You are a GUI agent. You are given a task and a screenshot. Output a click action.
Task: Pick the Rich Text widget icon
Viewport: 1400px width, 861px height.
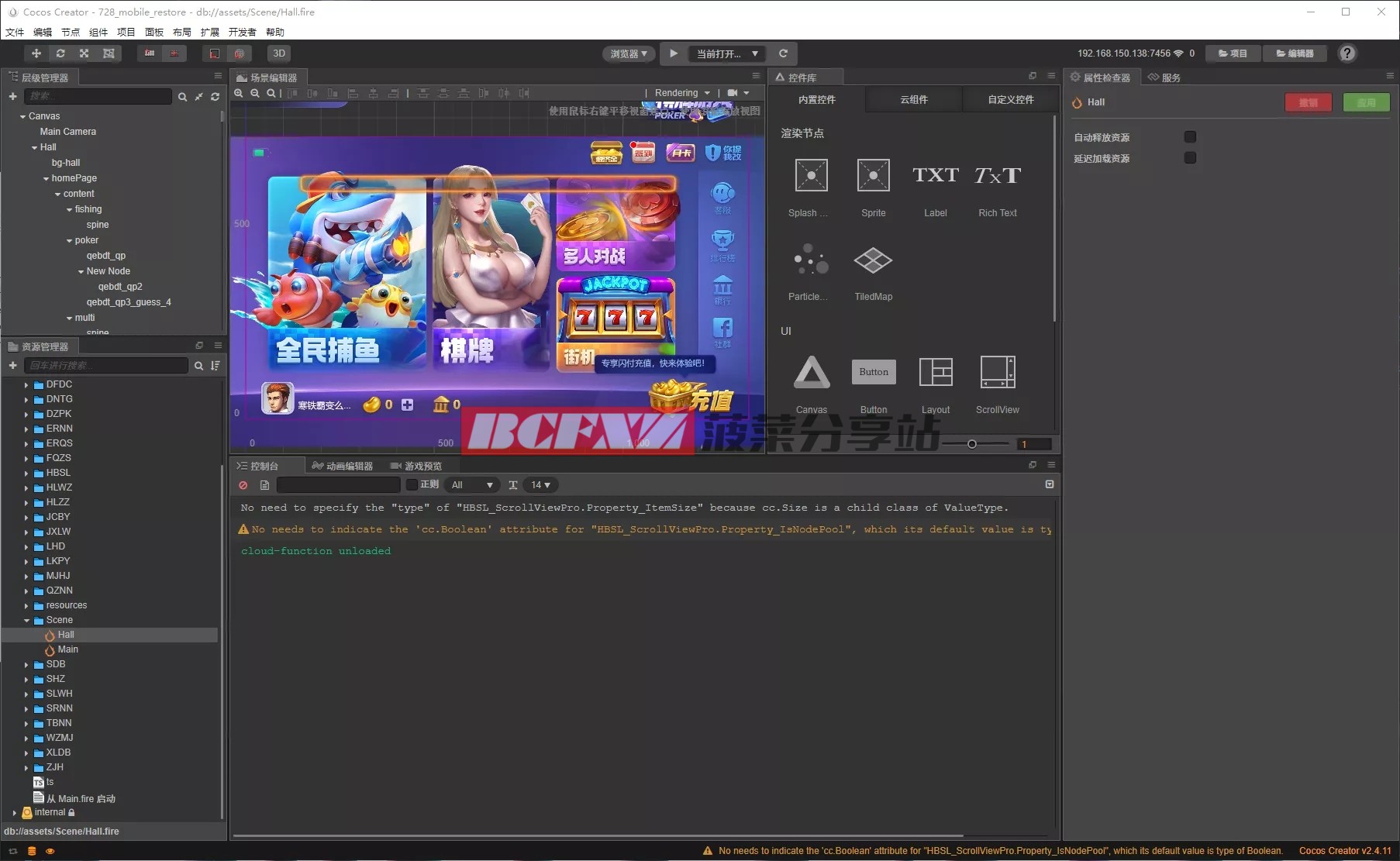997,176
